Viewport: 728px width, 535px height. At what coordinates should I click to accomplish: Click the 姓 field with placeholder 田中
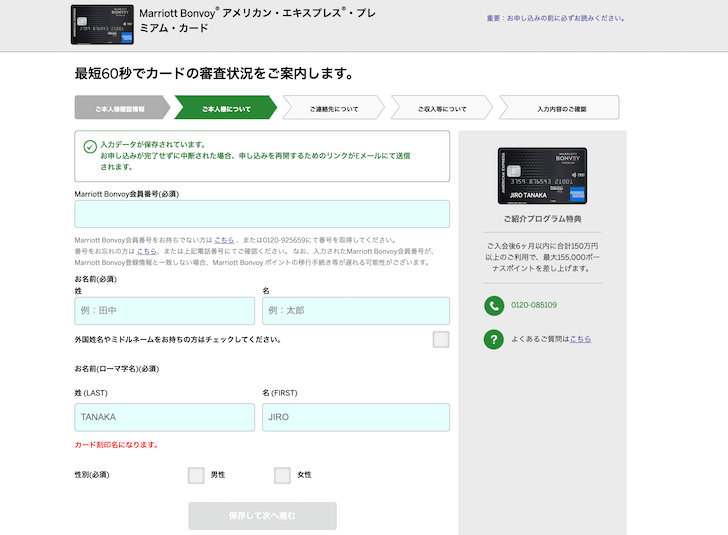165,311
